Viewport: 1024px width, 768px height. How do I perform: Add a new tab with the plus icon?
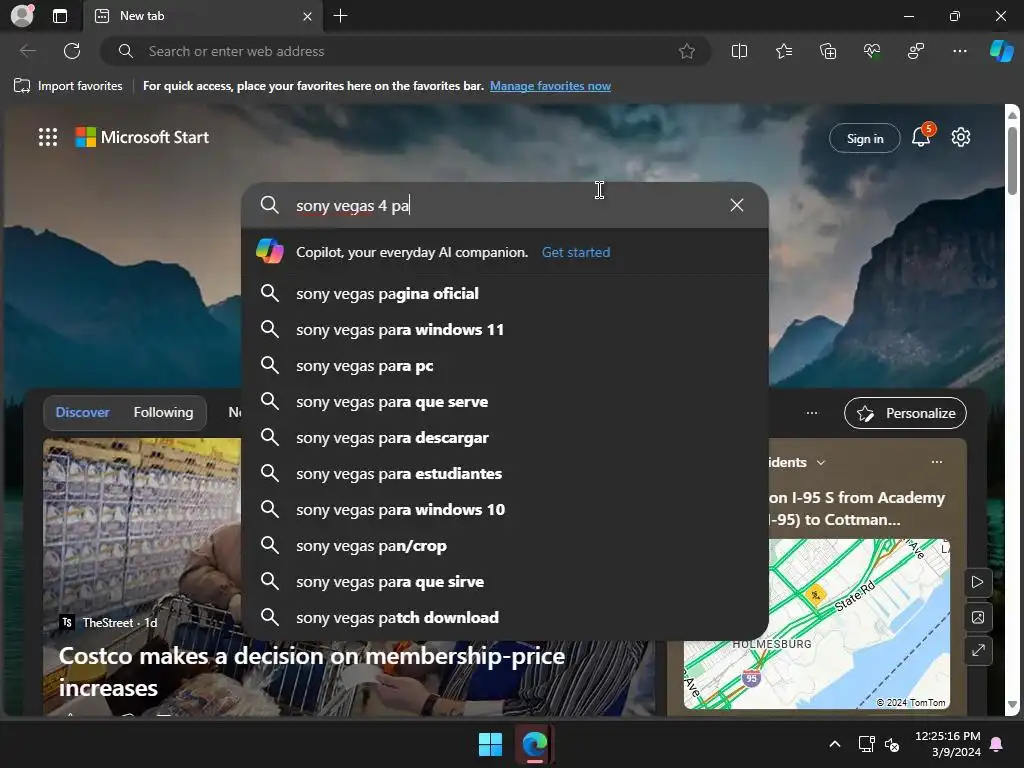point(340,16)
